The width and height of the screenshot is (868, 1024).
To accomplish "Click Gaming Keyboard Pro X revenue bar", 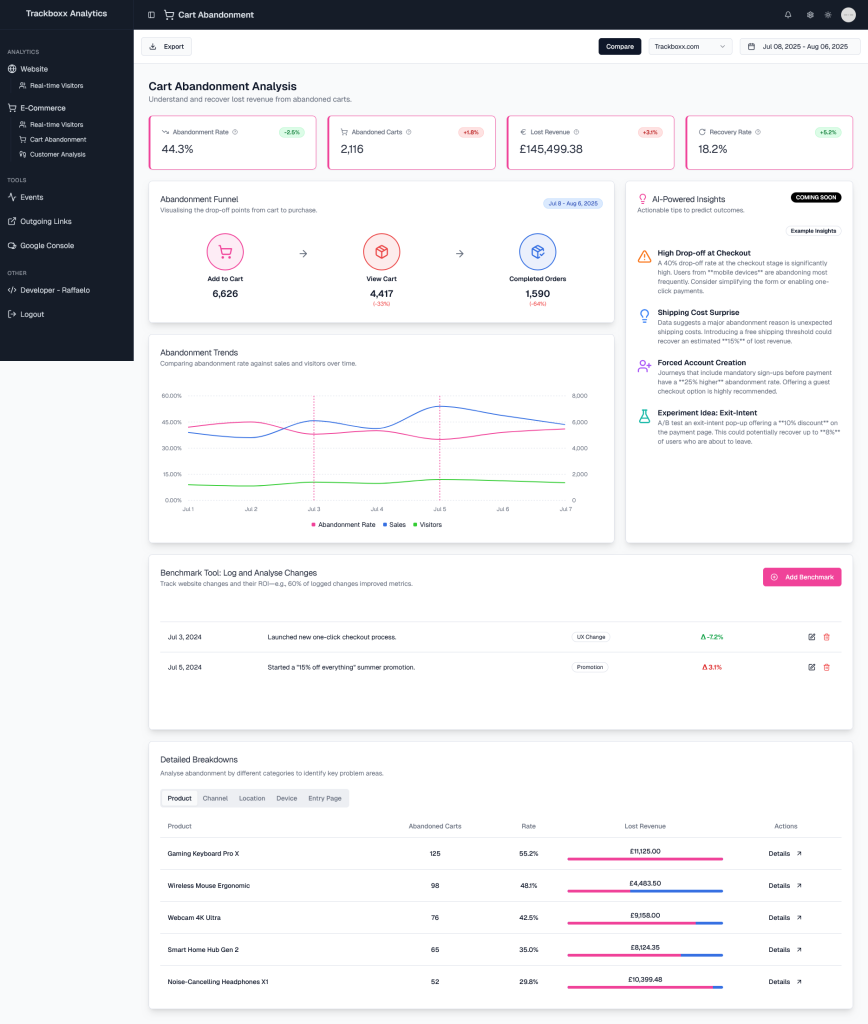I will [x=644, y=859].
